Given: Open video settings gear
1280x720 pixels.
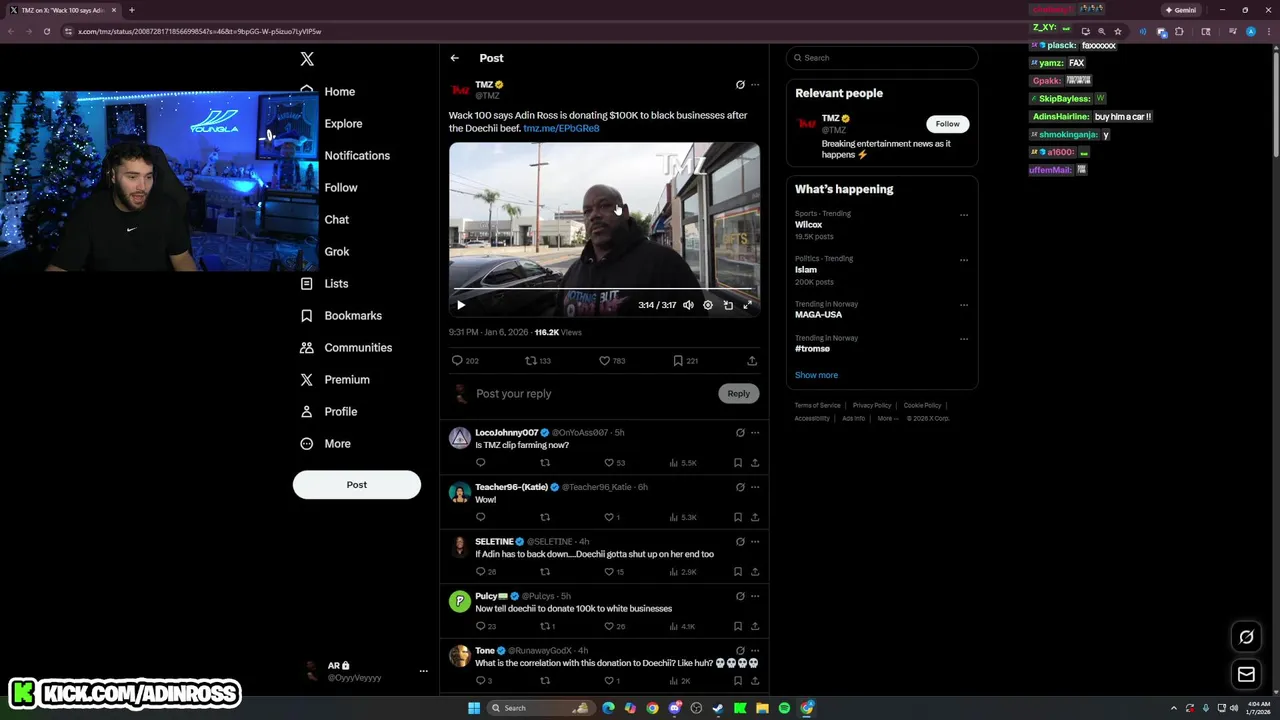Looking at the screenshot, I should pos(708,305).
